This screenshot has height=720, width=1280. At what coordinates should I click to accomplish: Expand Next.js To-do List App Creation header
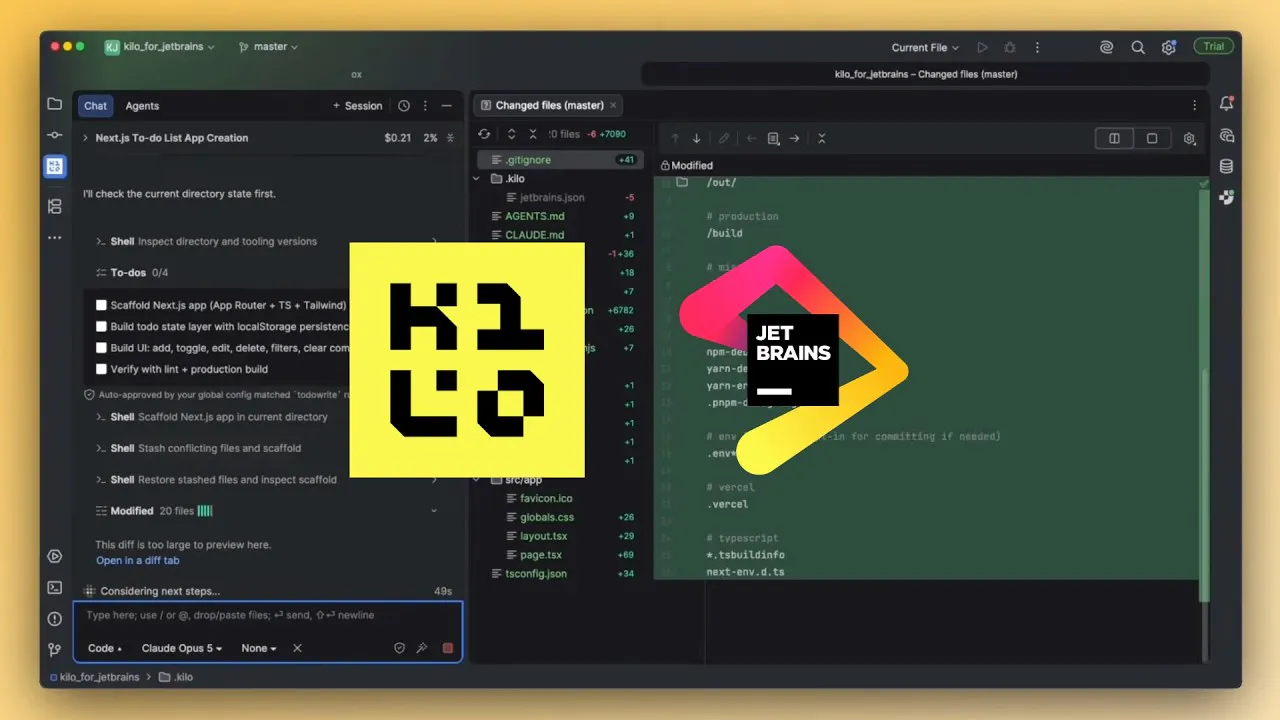[x=86, y=138]
